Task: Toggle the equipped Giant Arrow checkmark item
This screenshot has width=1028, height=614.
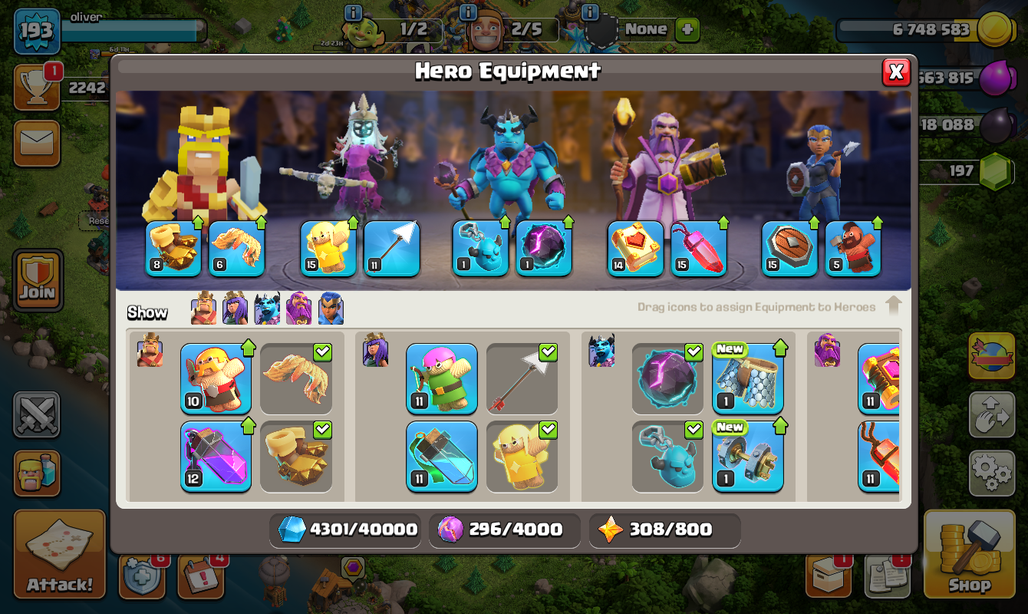Action: tap(522, 379)
